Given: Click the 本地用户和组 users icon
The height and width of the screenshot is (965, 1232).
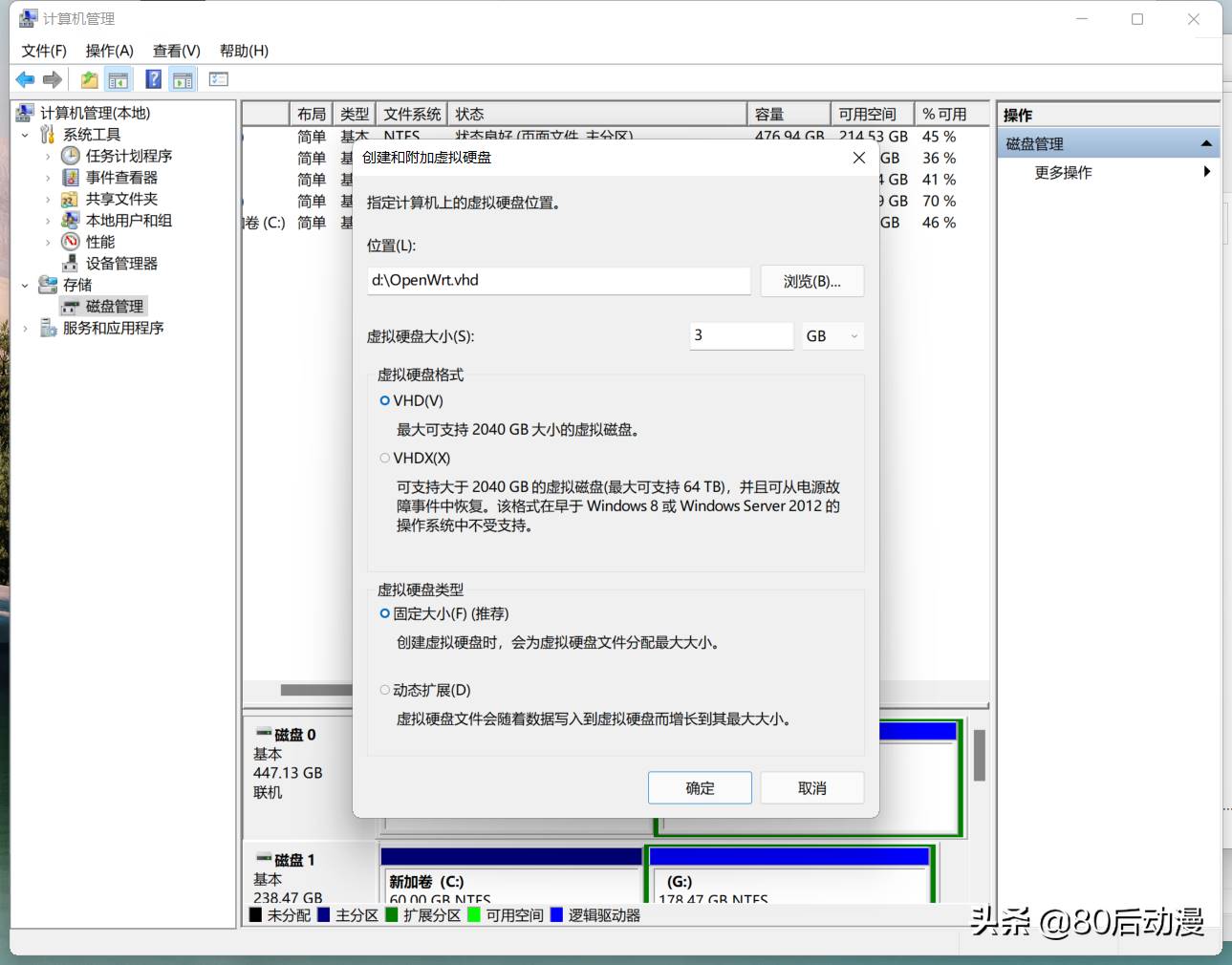Looking at the screenshot, I should click(70, 220).
